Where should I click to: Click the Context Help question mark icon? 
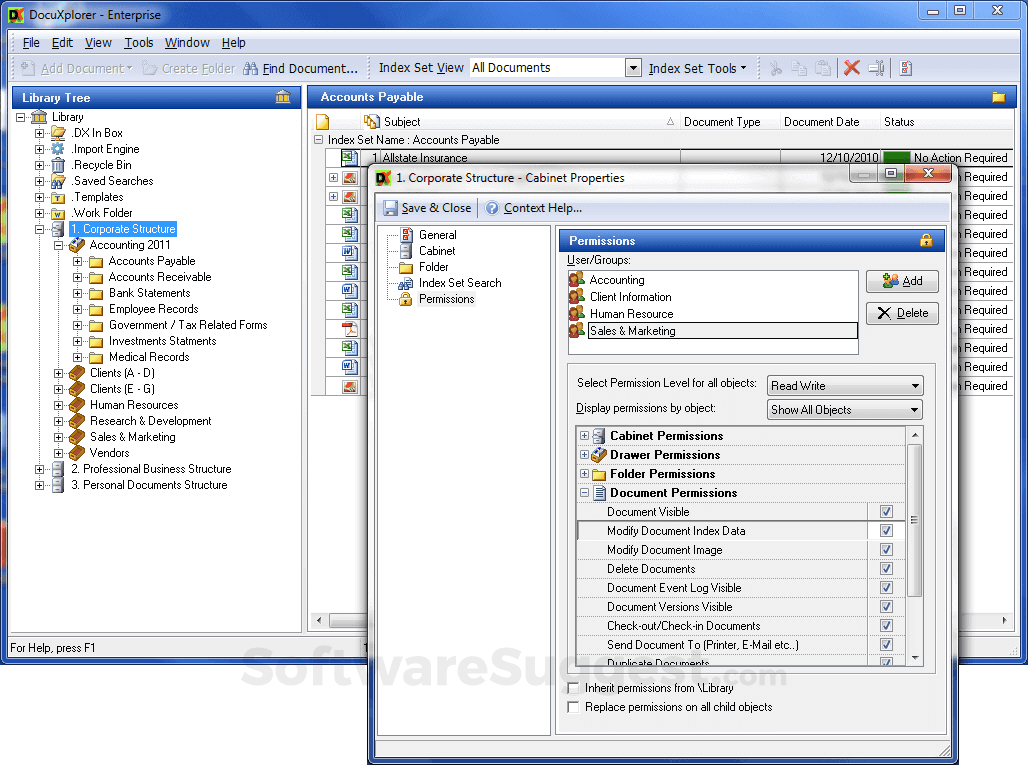point(492,208)
